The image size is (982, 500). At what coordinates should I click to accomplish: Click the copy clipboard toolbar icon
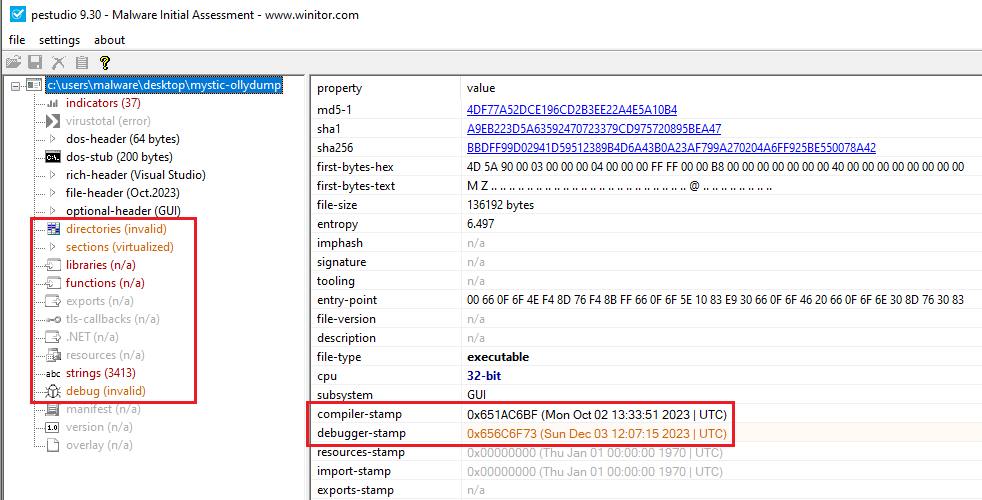click(x=81, y=62)
